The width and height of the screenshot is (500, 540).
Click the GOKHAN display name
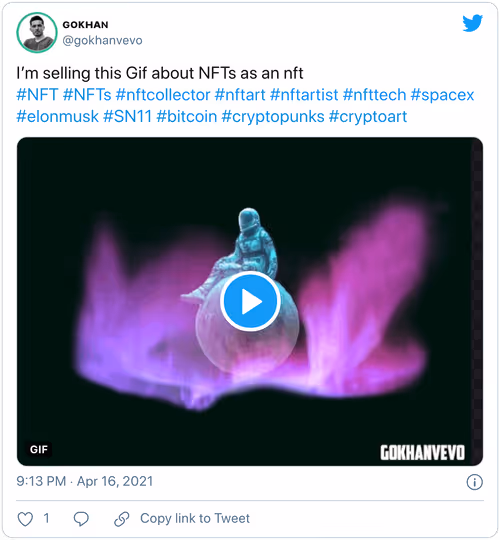[85, 25]
